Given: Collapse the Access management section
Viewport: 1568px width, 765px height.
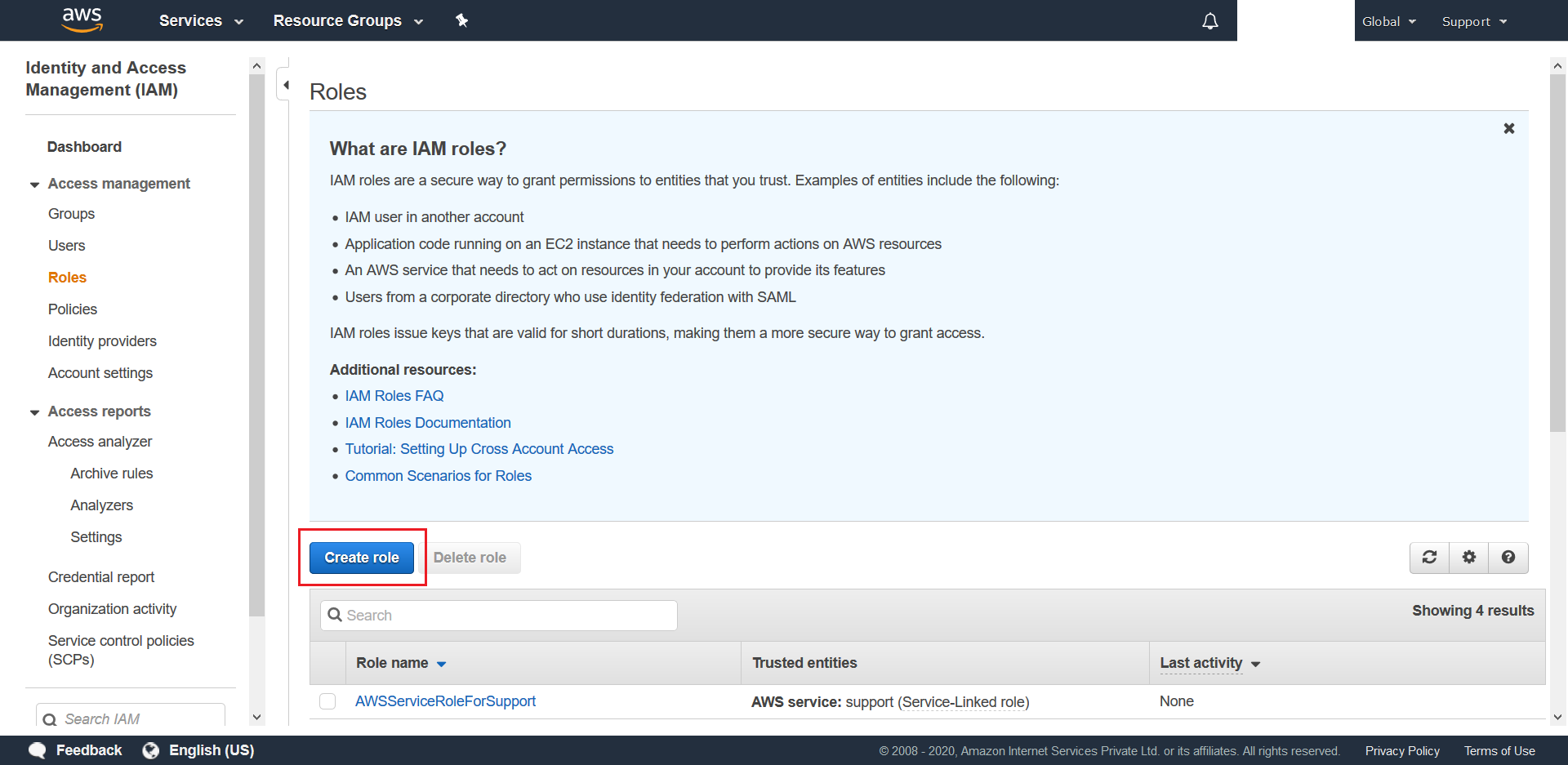Looking at the screenshot, I should 34,185.
